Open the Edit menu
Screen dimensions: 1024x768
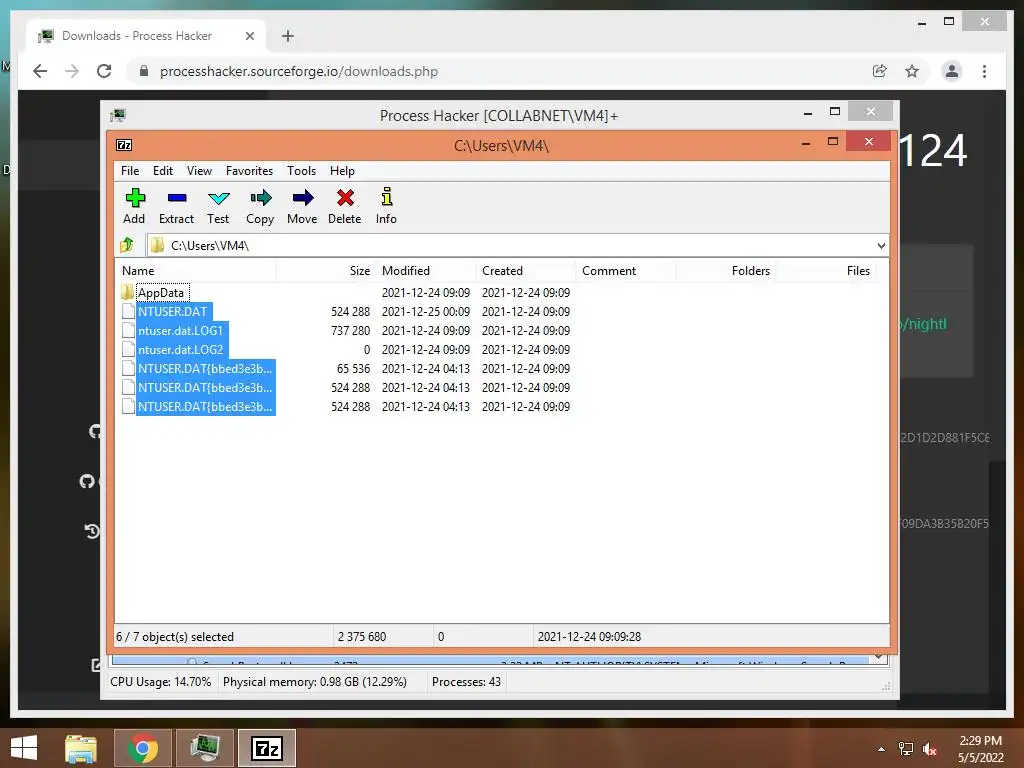[163, 170]
